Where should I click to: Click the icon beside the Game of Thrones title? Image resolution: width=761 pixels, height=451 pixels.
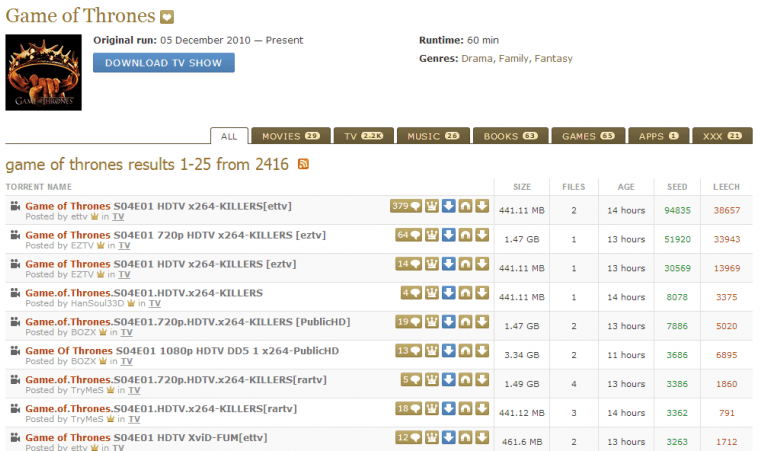pos(168,17)
